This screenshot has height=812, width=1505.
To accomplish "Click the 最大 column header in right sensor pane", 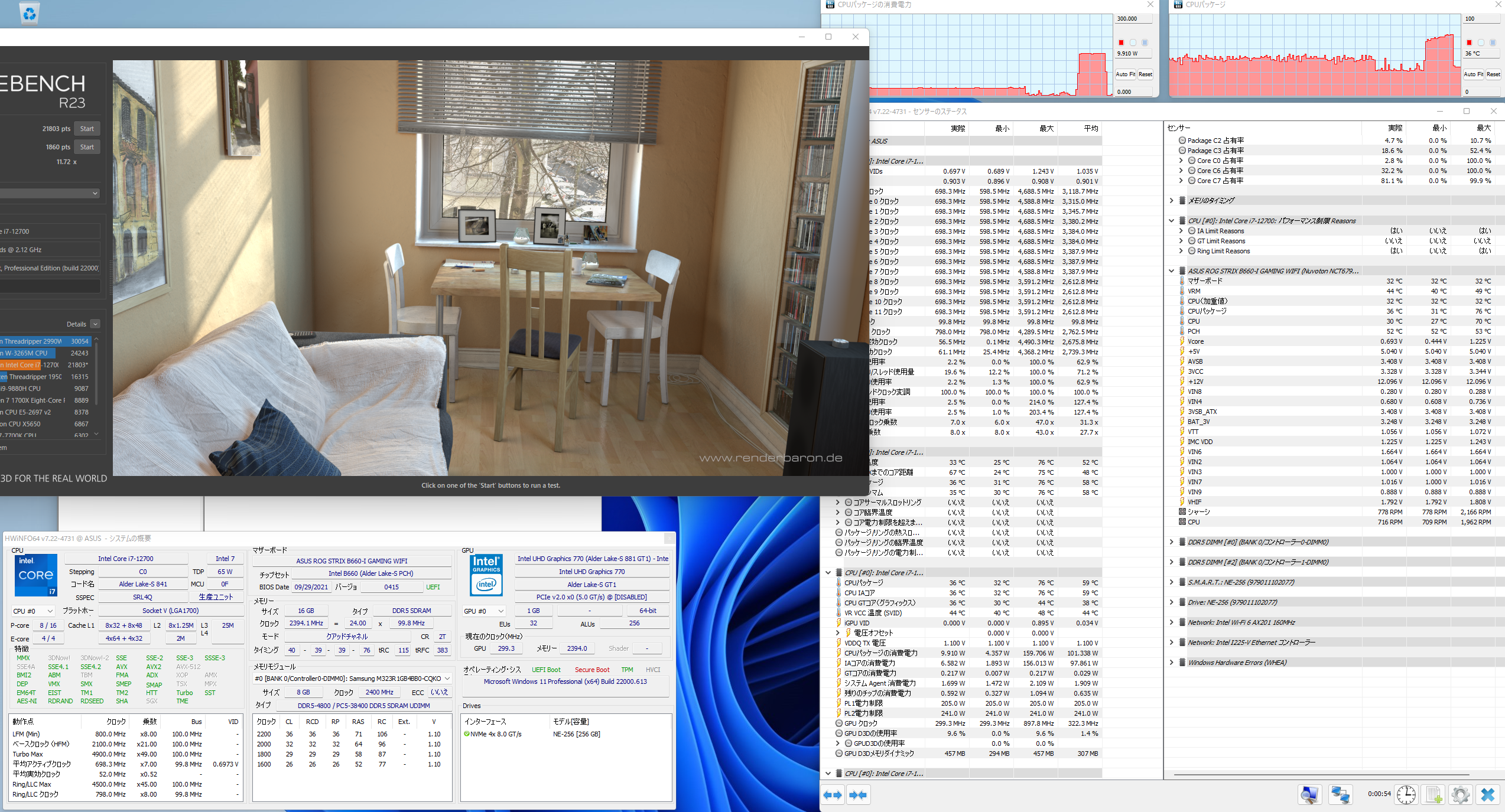I will tap(1484, 128).
